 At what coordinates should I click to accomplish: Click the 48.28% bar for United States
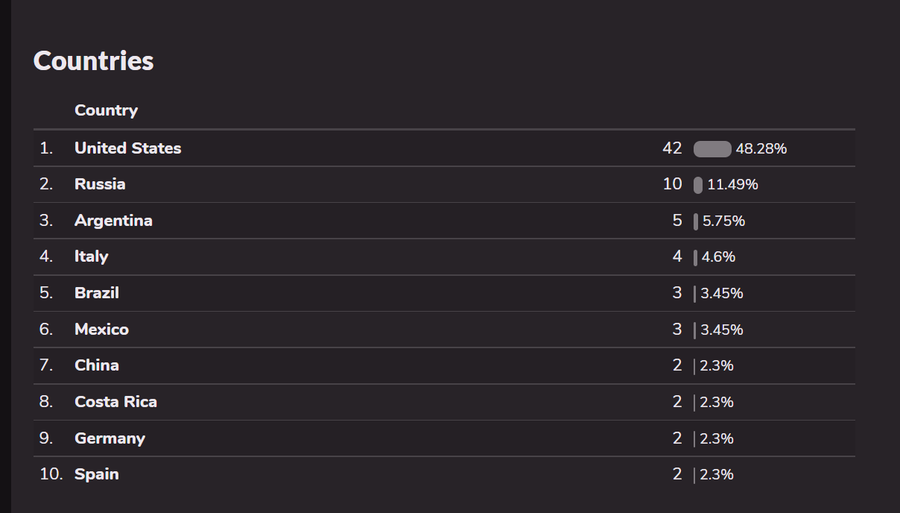[712, 149]
